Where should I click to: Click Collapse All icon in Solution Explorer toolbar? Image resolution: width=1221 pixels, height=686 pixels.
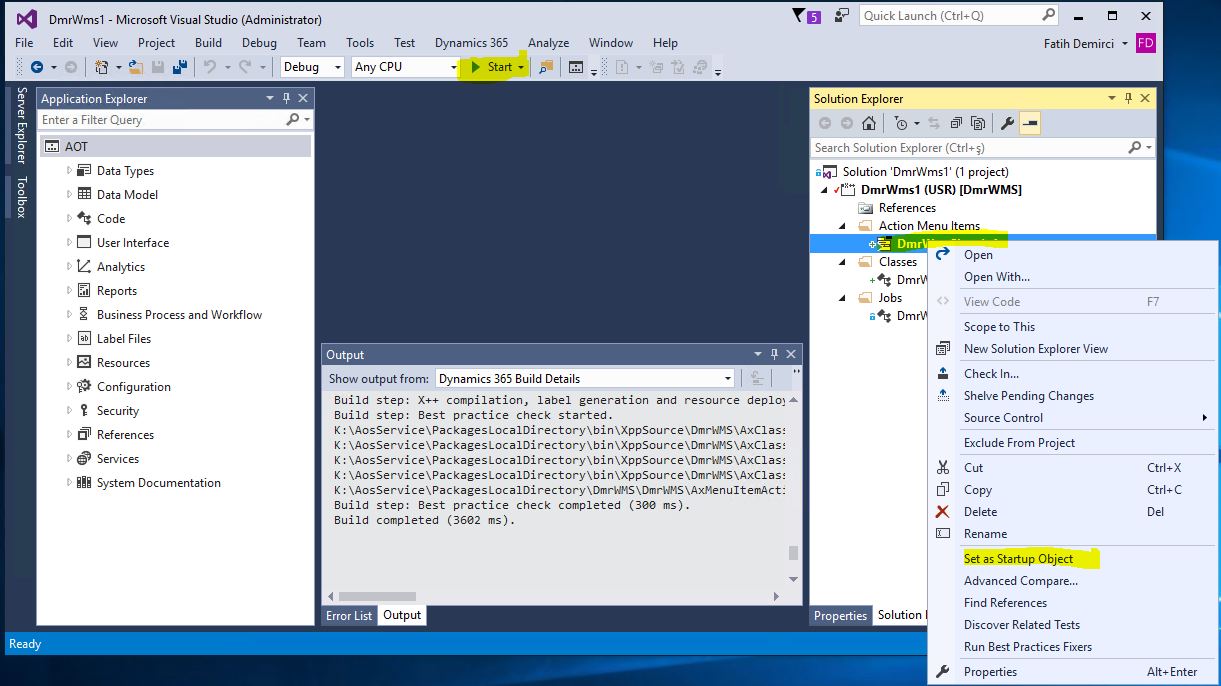click(956, 123)
